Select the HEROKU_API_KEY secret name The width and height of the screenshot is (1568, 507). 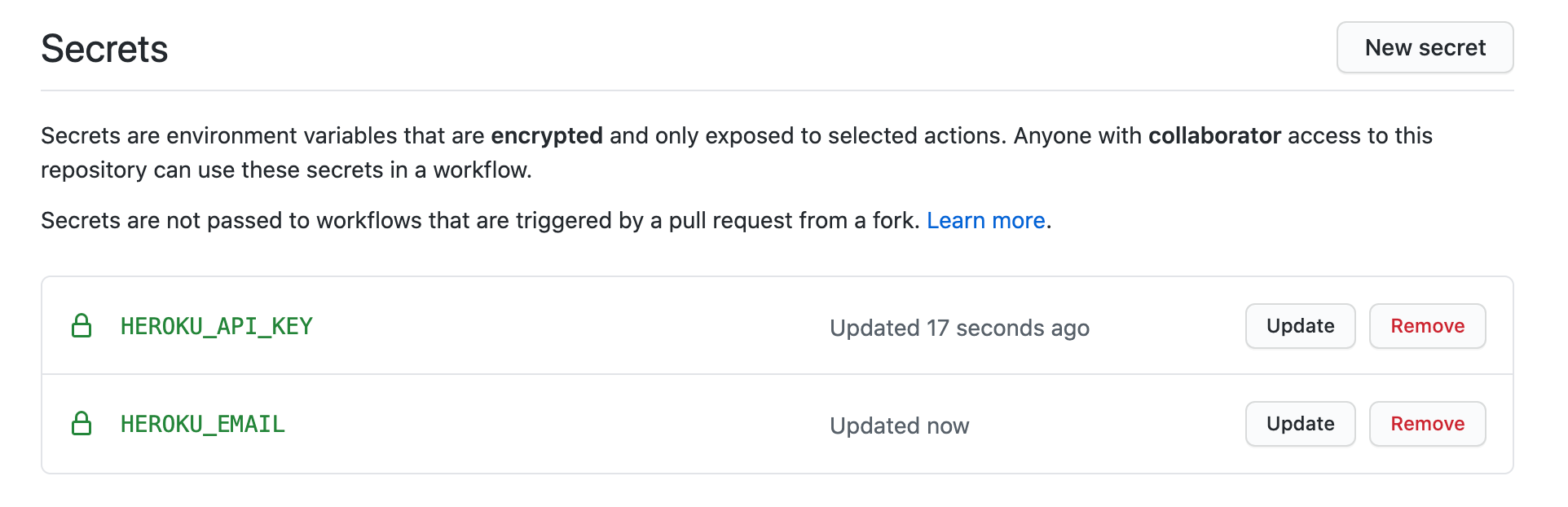click(217, 326)
